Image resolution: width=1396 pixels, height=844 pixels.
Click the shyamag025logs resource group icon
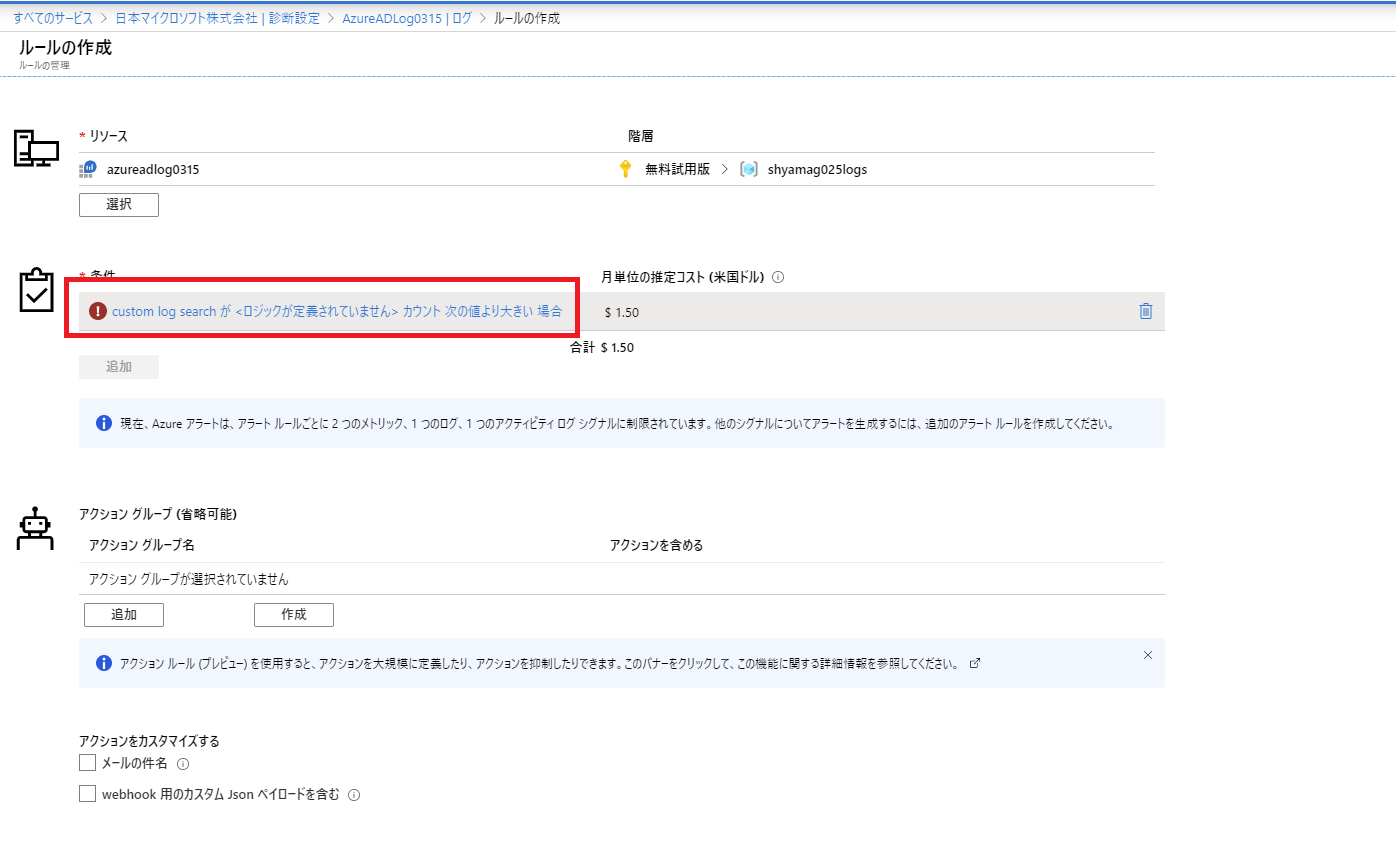pyautogui.click(x=749, y=169)
